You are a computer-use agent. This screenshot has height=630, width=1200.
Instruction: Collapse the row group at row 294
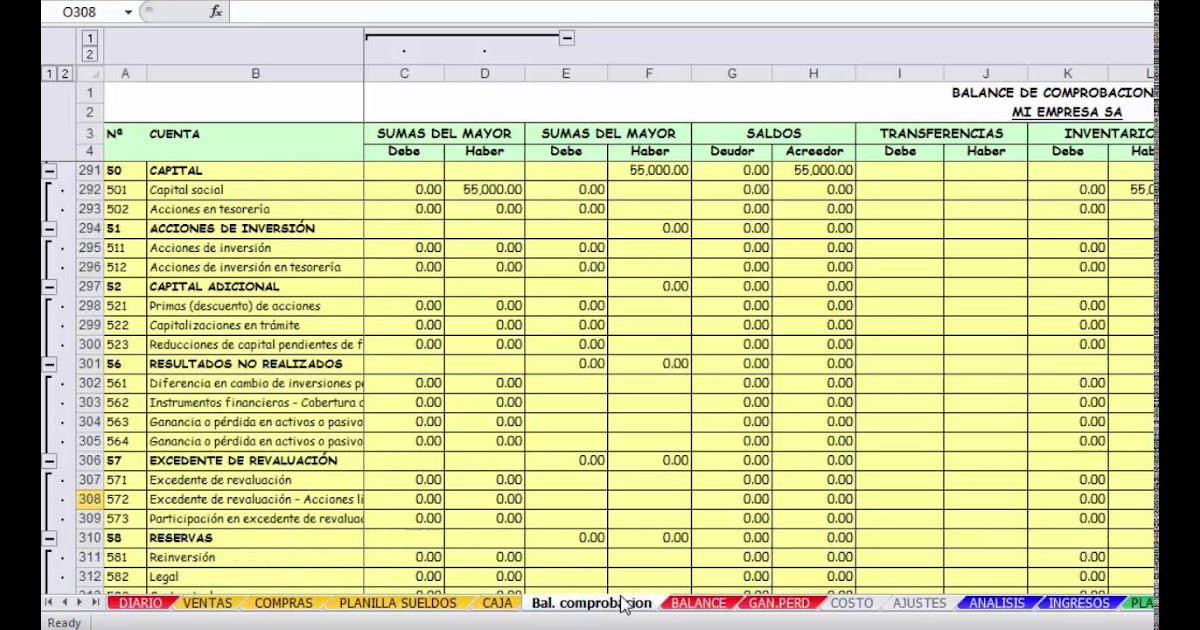50,228
